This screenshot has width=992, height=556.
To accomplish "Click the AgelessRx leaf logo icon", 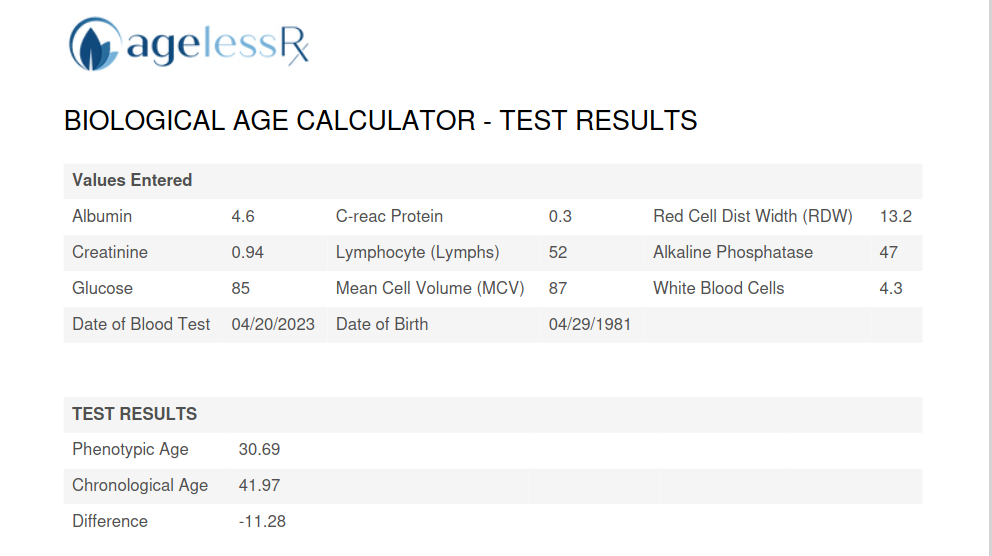I will coord(94,44).
